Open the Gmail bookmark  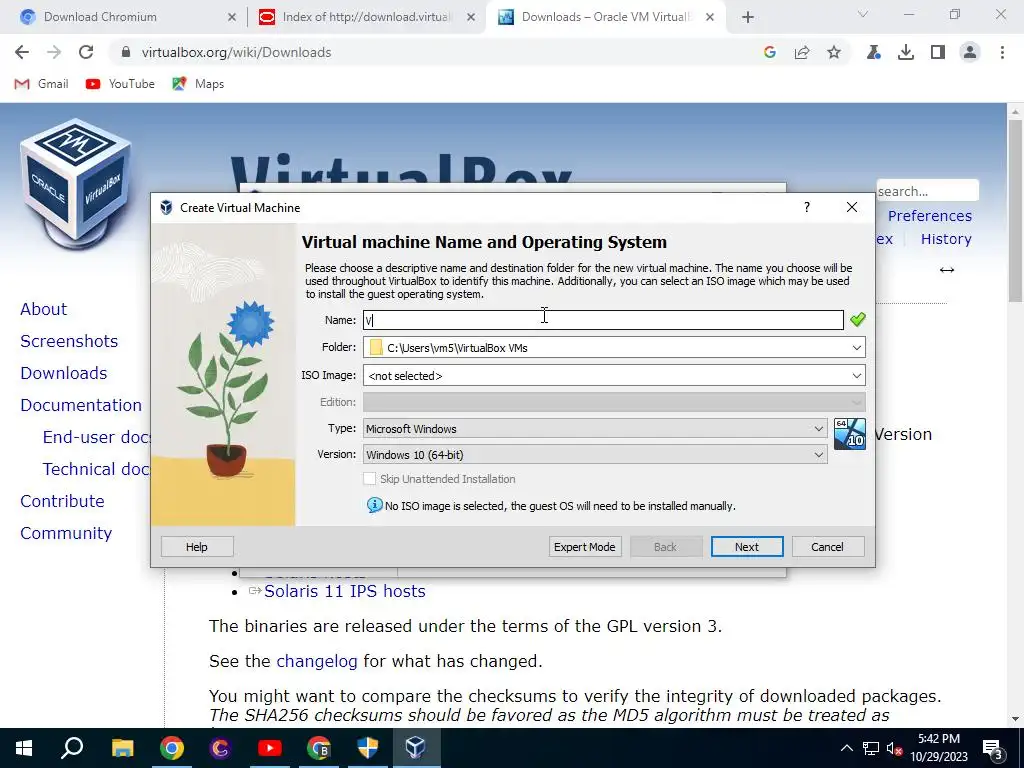tap(41, 84)
